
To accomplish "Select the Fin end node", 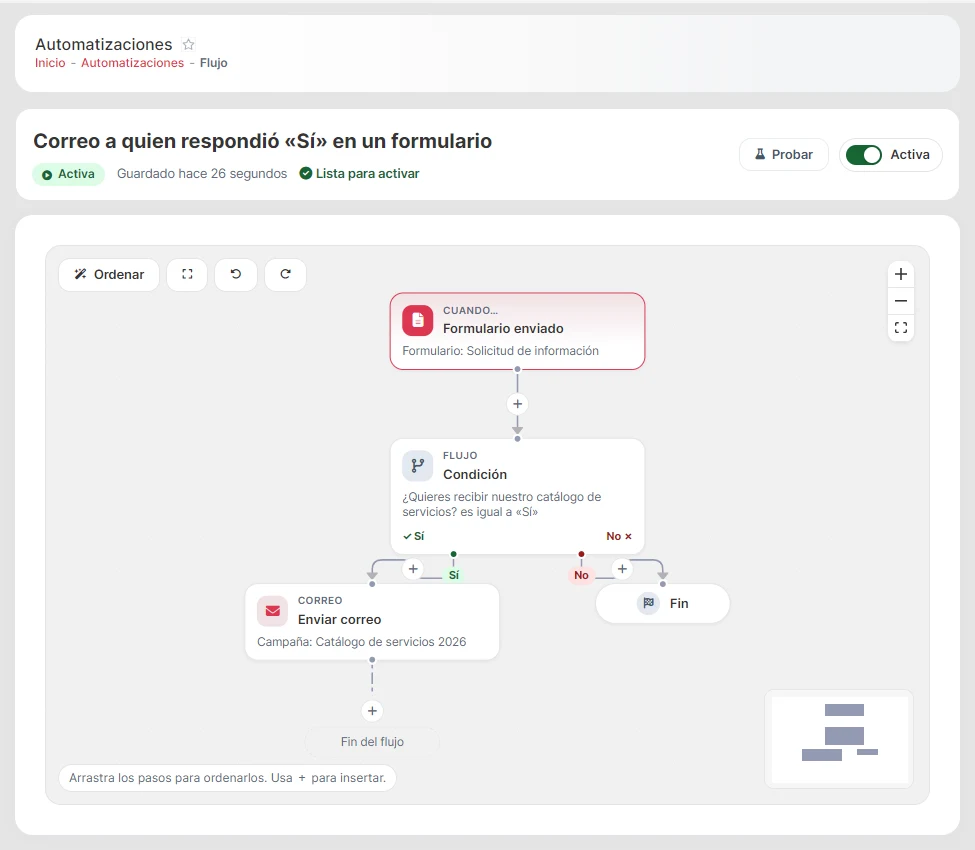I will click(663, 603).
